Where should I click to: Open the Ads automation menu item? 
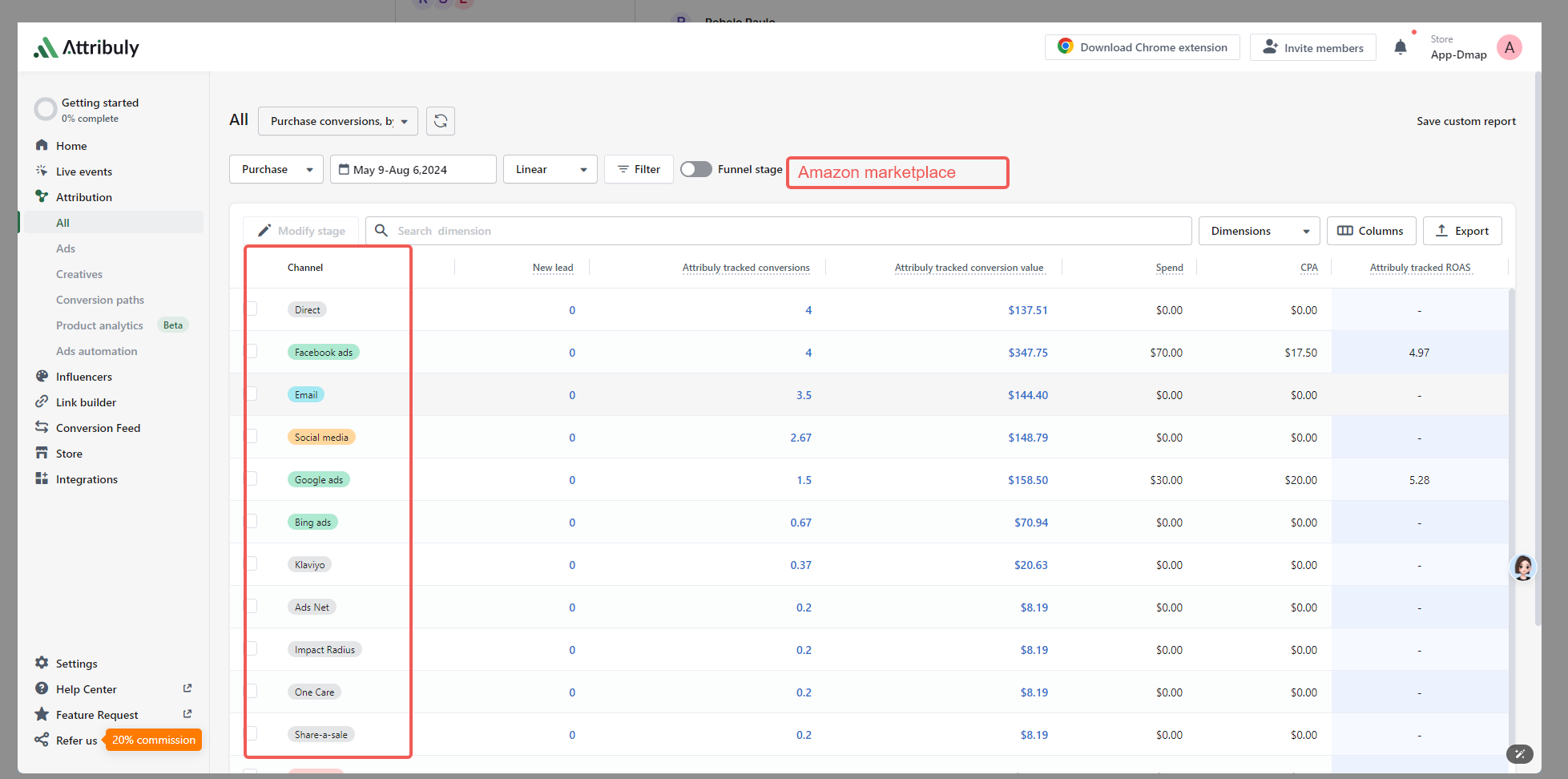97,351
